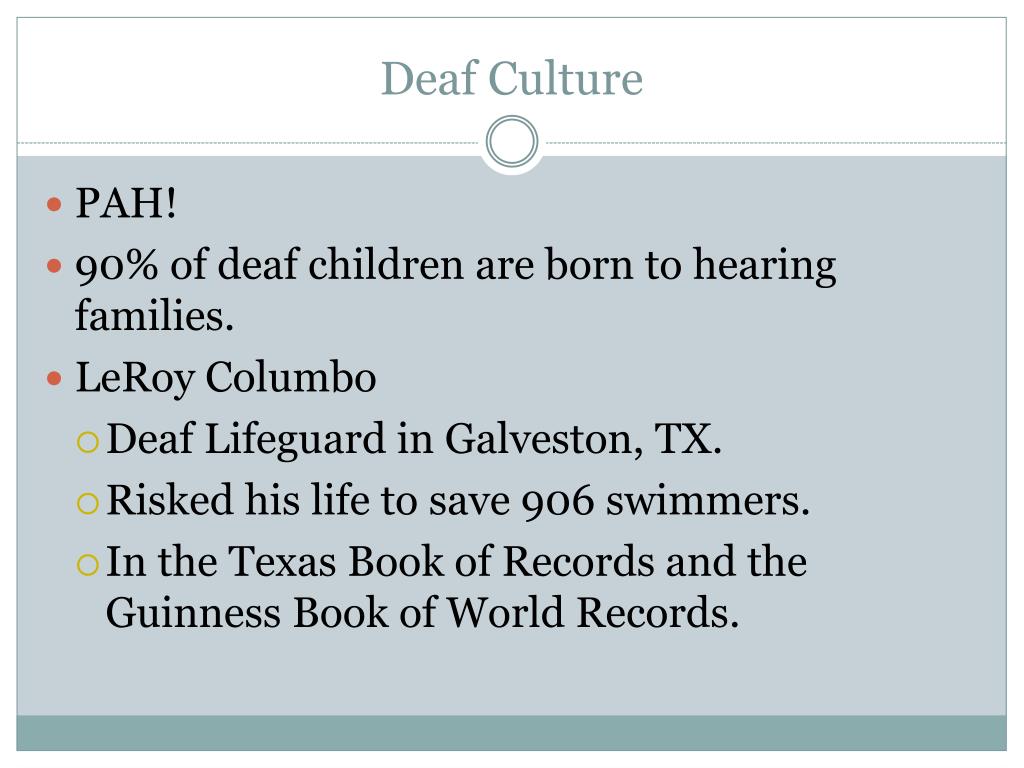This screenshot has height=768, width=1024.
Task: Click the dashed divider line right of circle
Action: (773, 142)
